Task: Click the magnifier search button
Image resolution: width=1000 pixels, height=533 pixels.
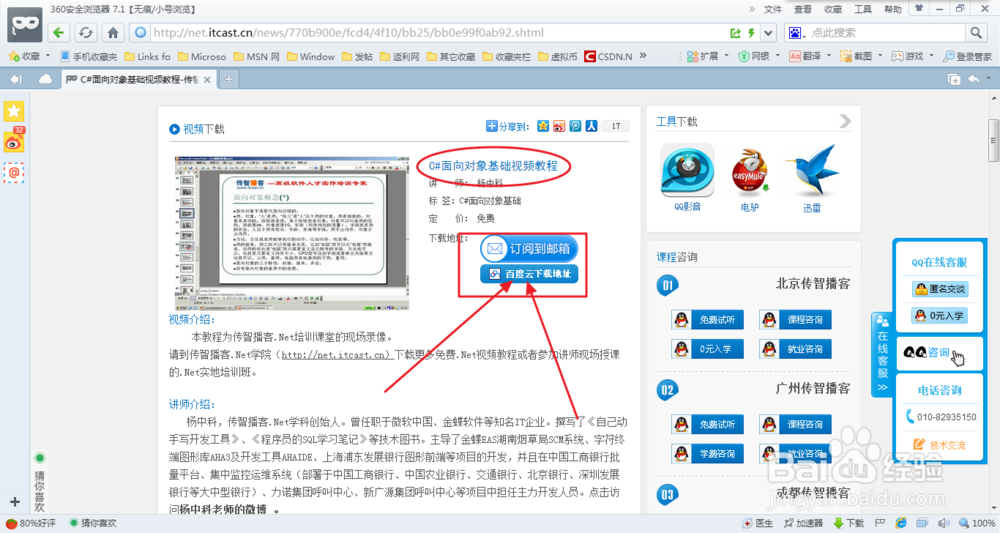Action: (976, 33)
